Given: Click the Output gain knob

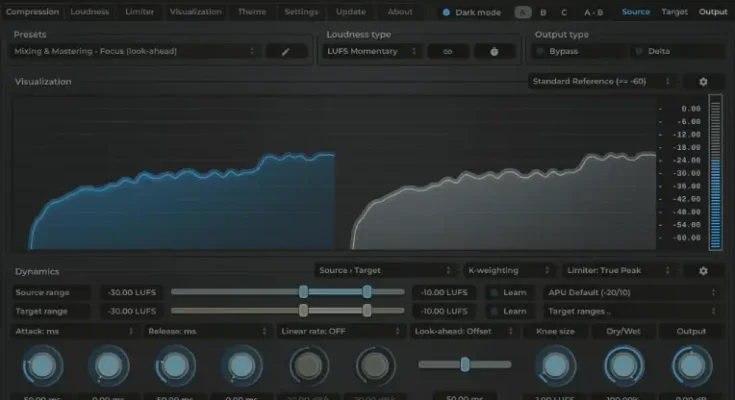Looking at the screenshot, I should tap(691, 365).
